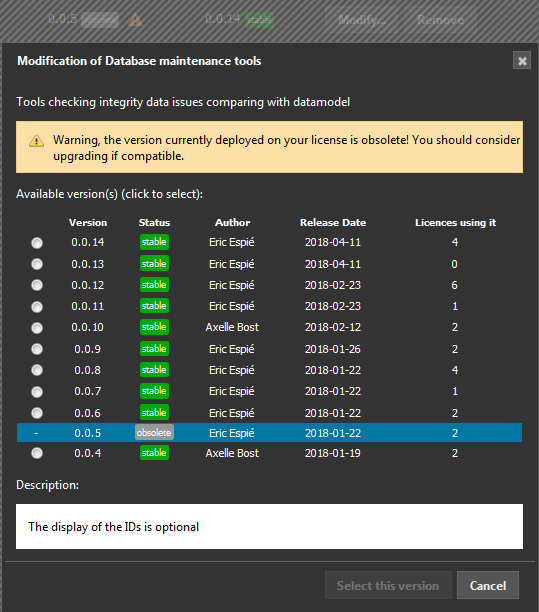Cancel the modification dialog
This screenshot has height=612, width=539.
(x=488, y=585)
